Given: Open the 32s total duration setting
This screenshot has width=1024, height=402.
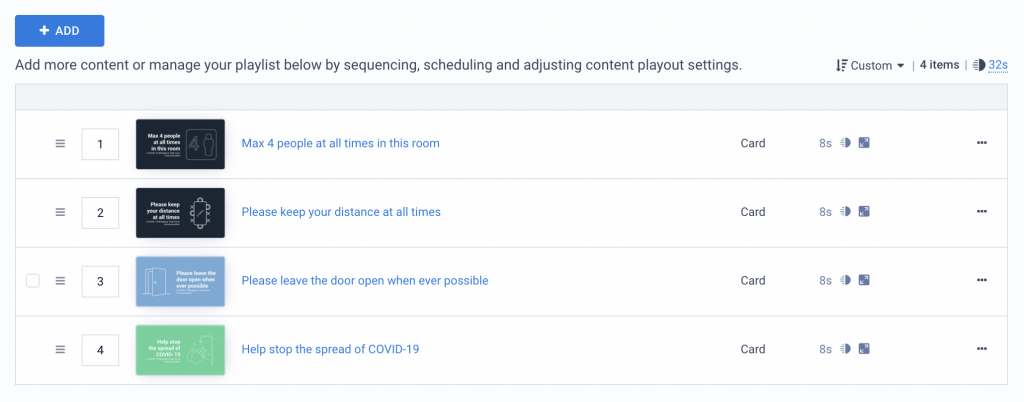Looking at the screenshot, I should click(x=999, y=65).
